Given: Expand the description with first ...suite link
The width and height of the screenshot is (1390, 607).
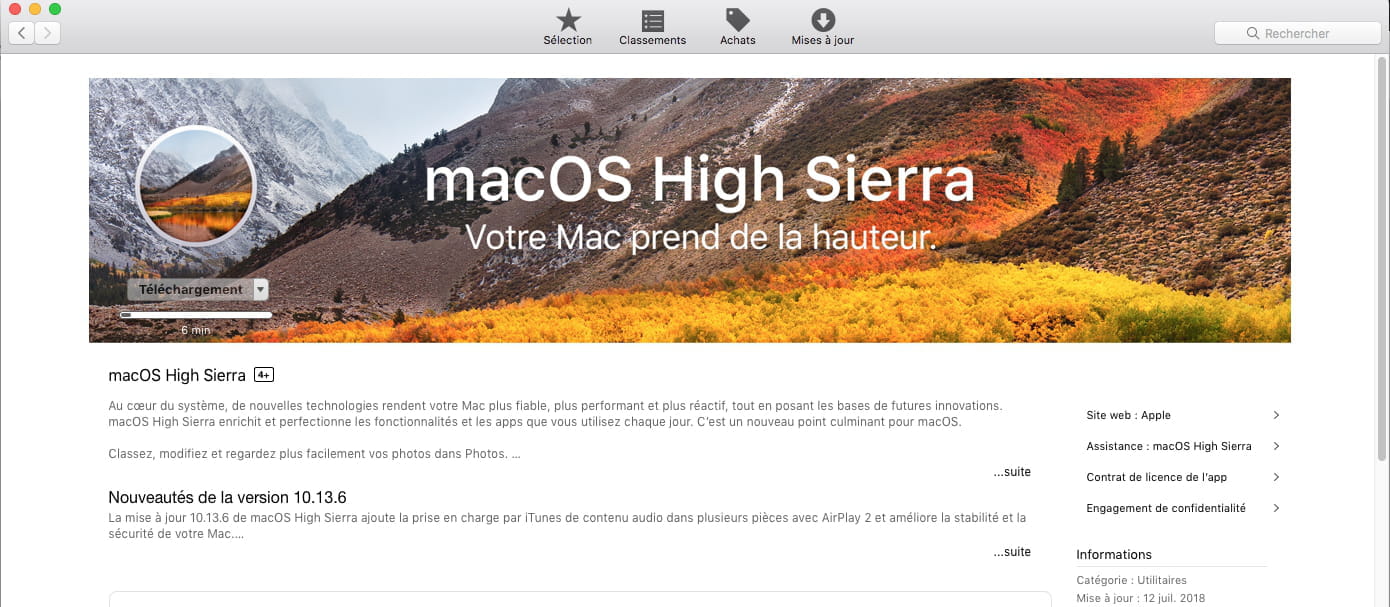Looking at the screenshot, I should [x=1012, y=472].
